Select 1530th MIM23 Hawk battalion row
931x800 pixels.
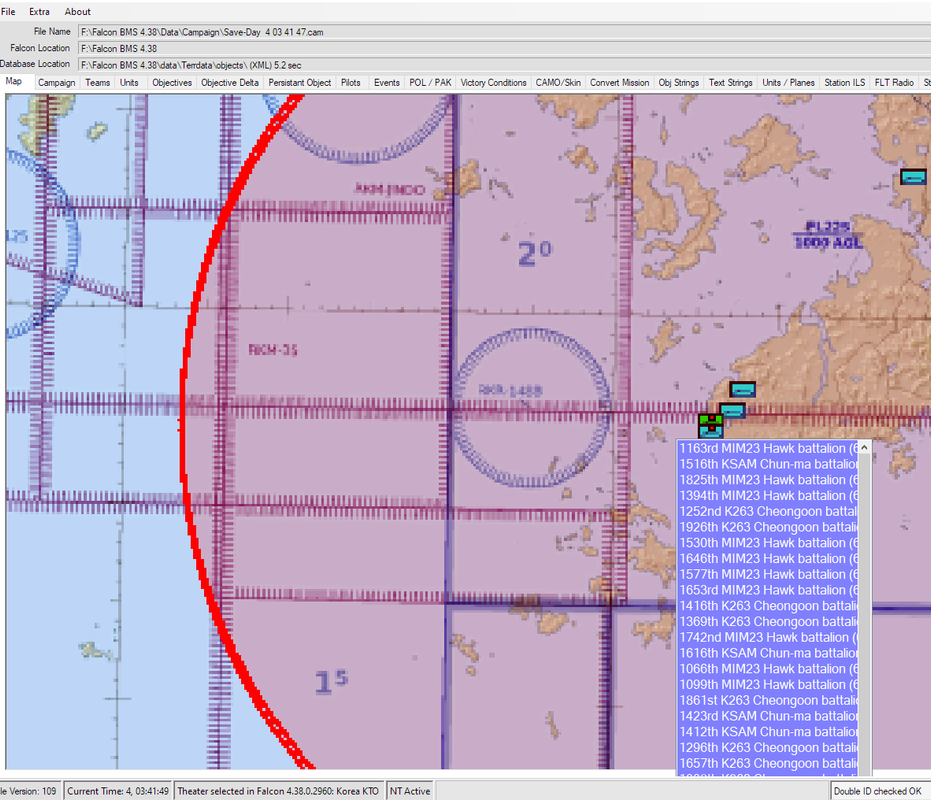pyautogui.click(x=768, y=543)
